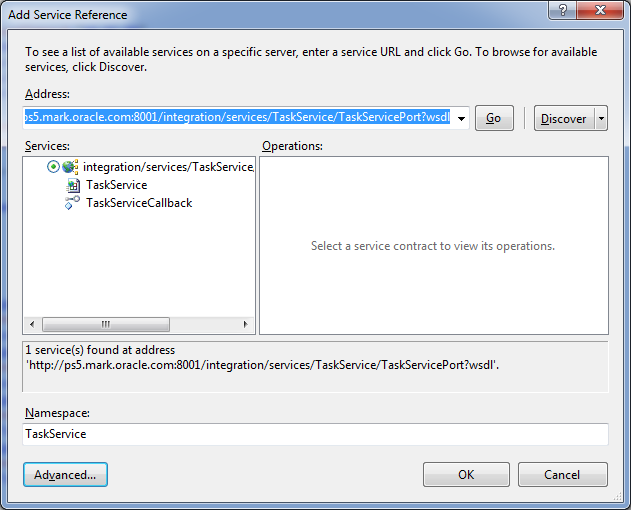Screen dimensions: 631x510
Task: Click the empty Operations list pane
Action: coord(433,290)
